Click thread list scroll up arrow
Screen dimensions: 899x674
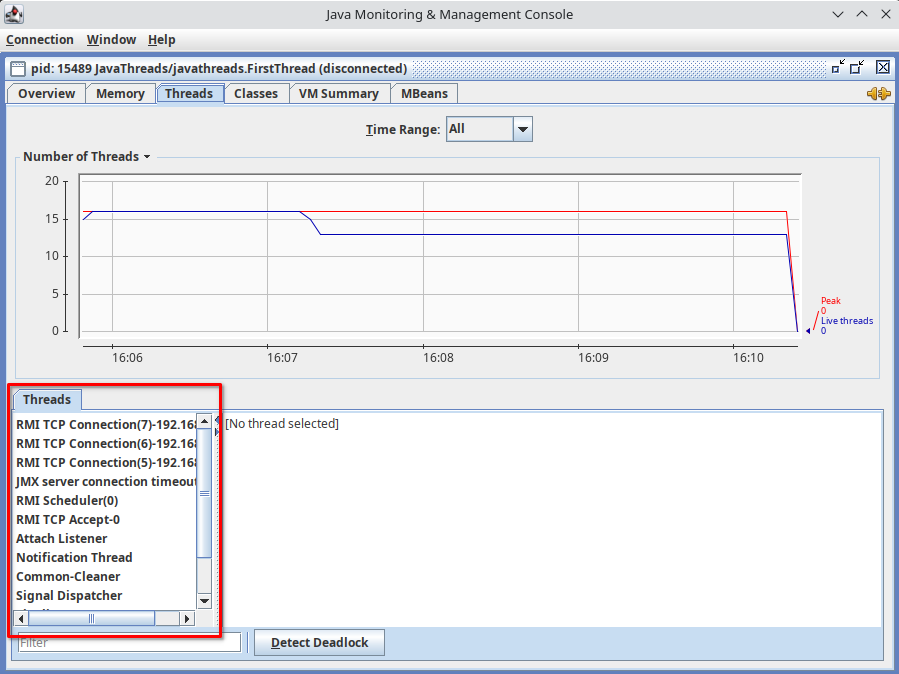[204, 421]
